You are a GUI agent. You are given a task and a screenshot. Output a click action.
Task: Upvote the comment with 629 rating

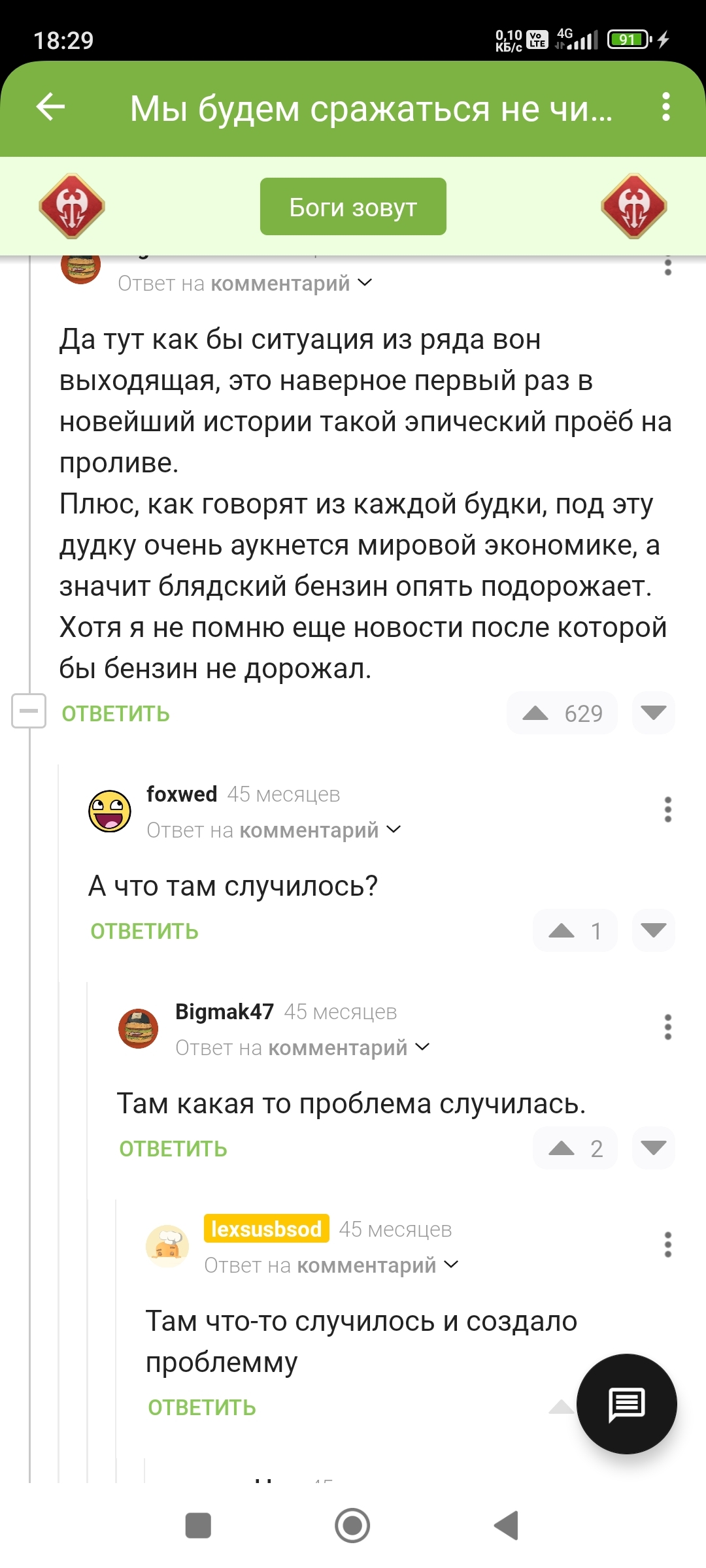pyautogui.click(x=535, y=713)
